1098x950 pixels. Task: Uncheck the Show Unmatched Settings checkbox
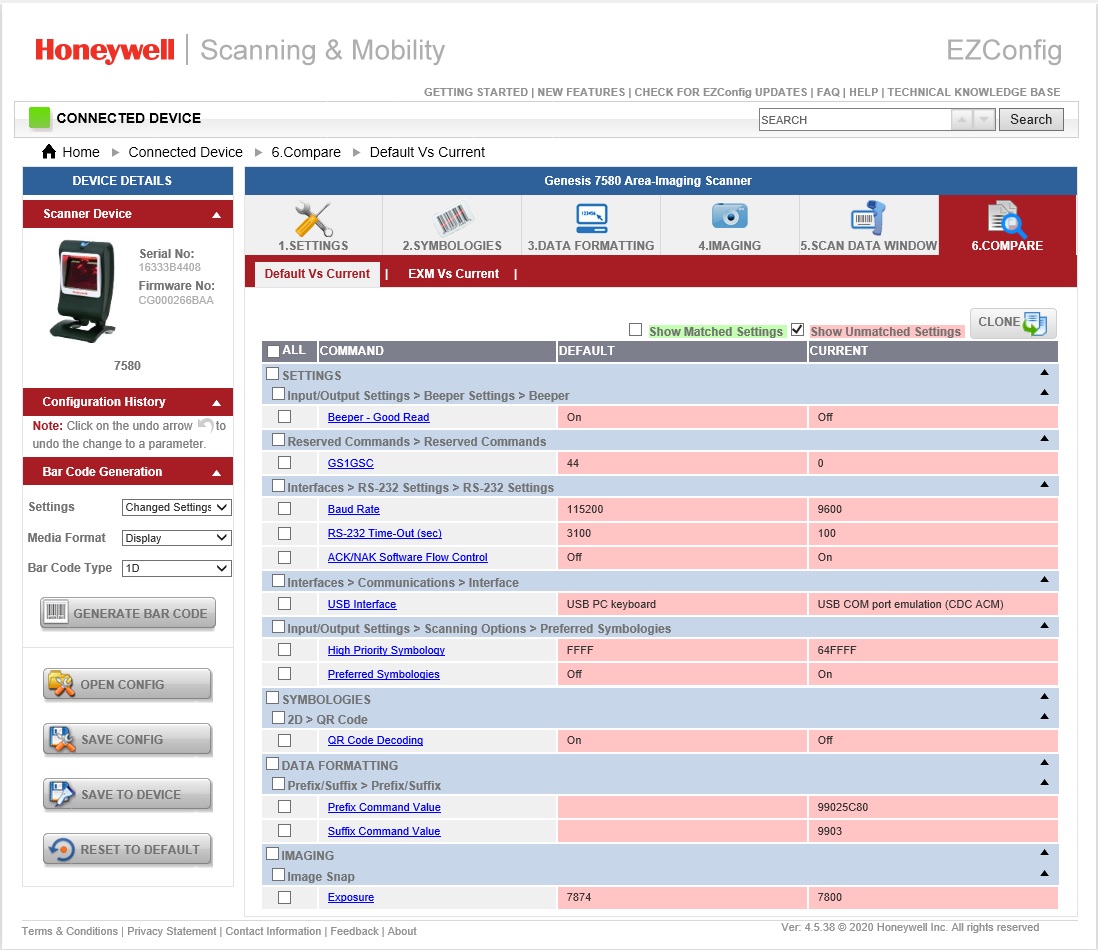pyautogui.click(x=797, y=330)
